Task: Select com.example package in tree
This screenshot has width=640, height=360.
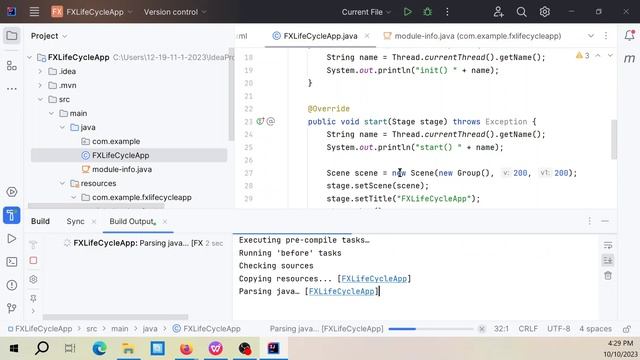Action: 116,141
